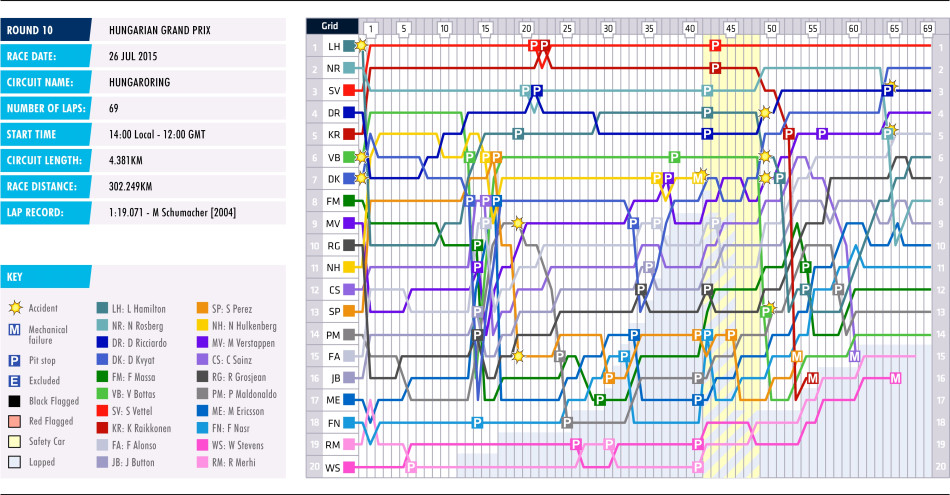950x495 pixels.
Task: Click the circuit length value 4.381KM
Action: click(x=125, y=161)
